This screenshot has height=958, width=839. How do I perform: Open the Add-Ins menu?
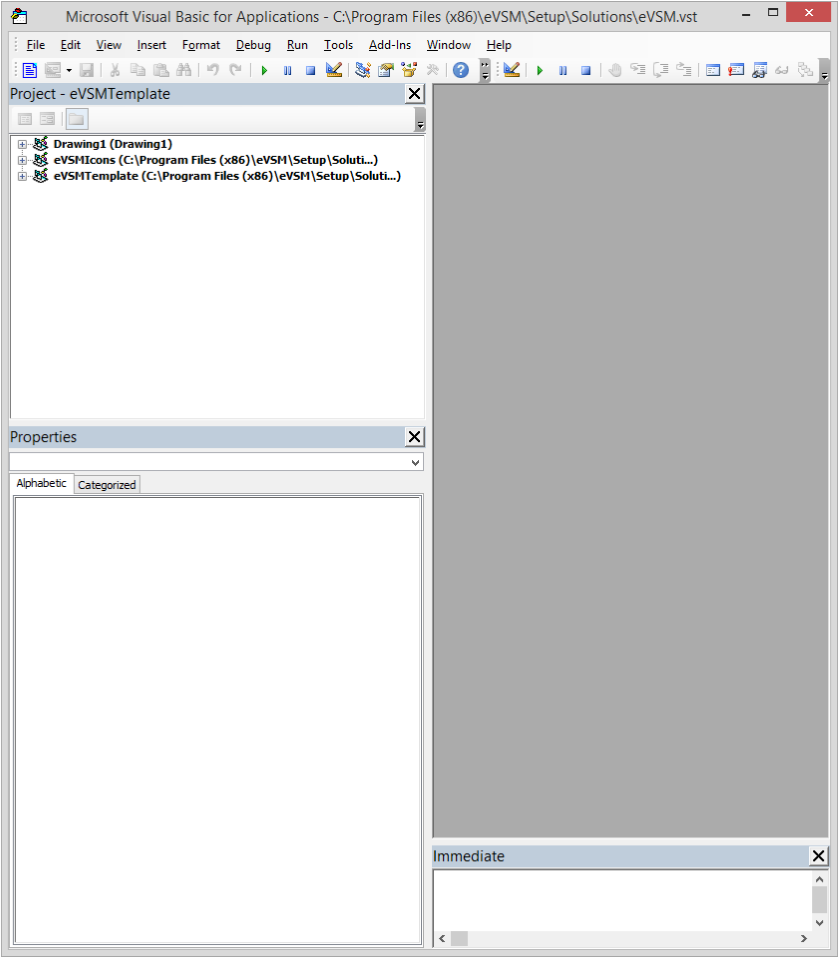coord(390,45)
